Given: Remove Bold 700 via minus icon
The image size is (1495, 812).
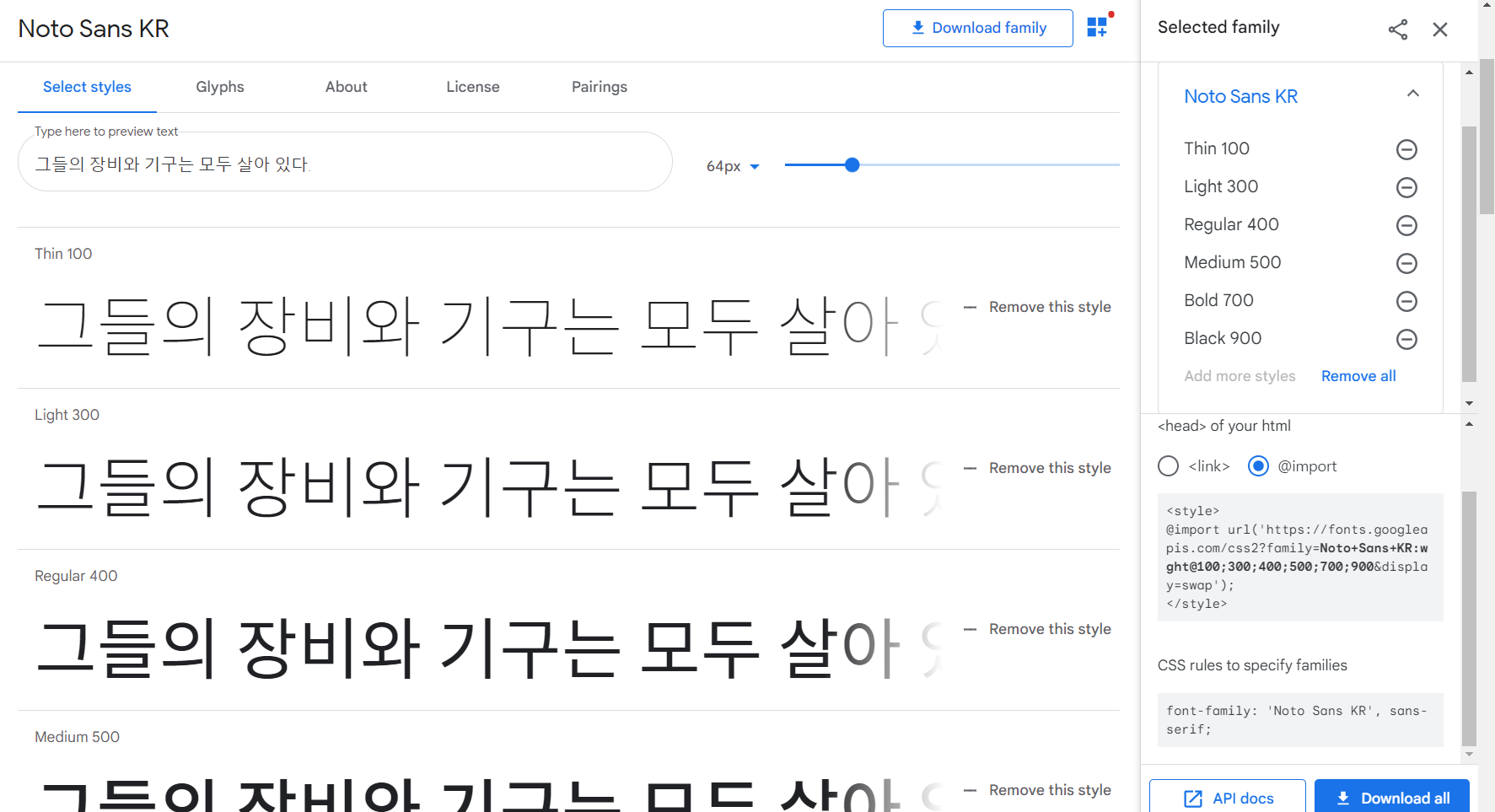Looking at the screenshot, I should pos(1406,301).
